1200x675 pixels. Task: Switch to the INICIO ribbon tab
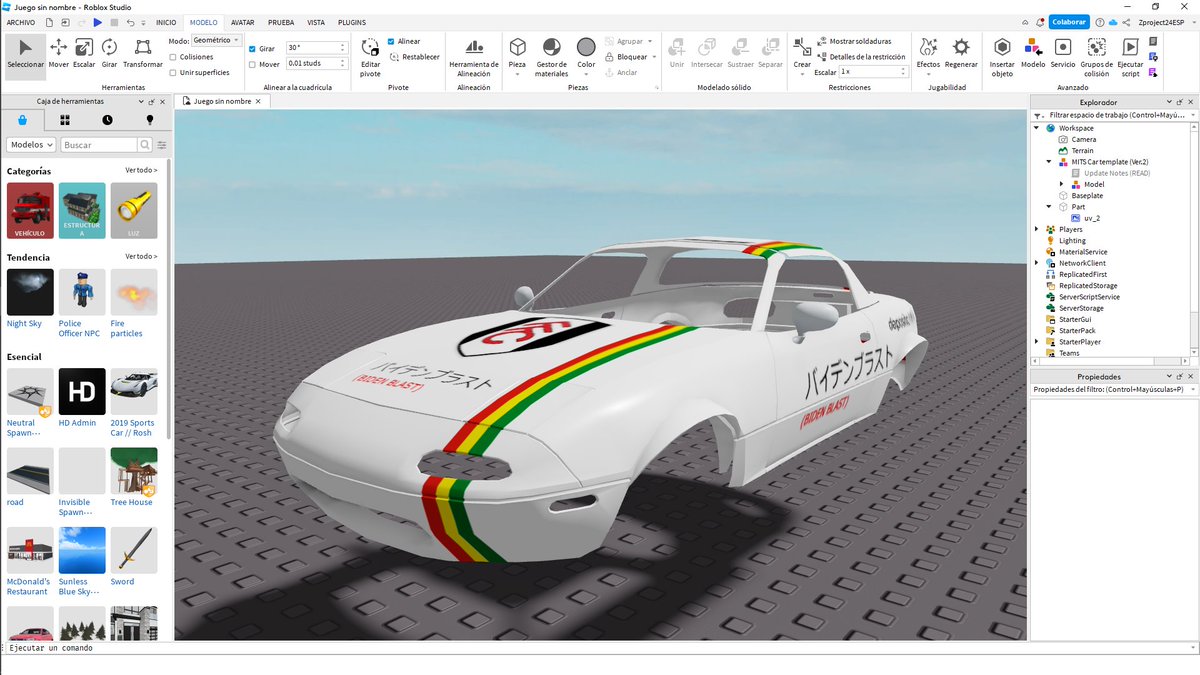coord(166,22)
